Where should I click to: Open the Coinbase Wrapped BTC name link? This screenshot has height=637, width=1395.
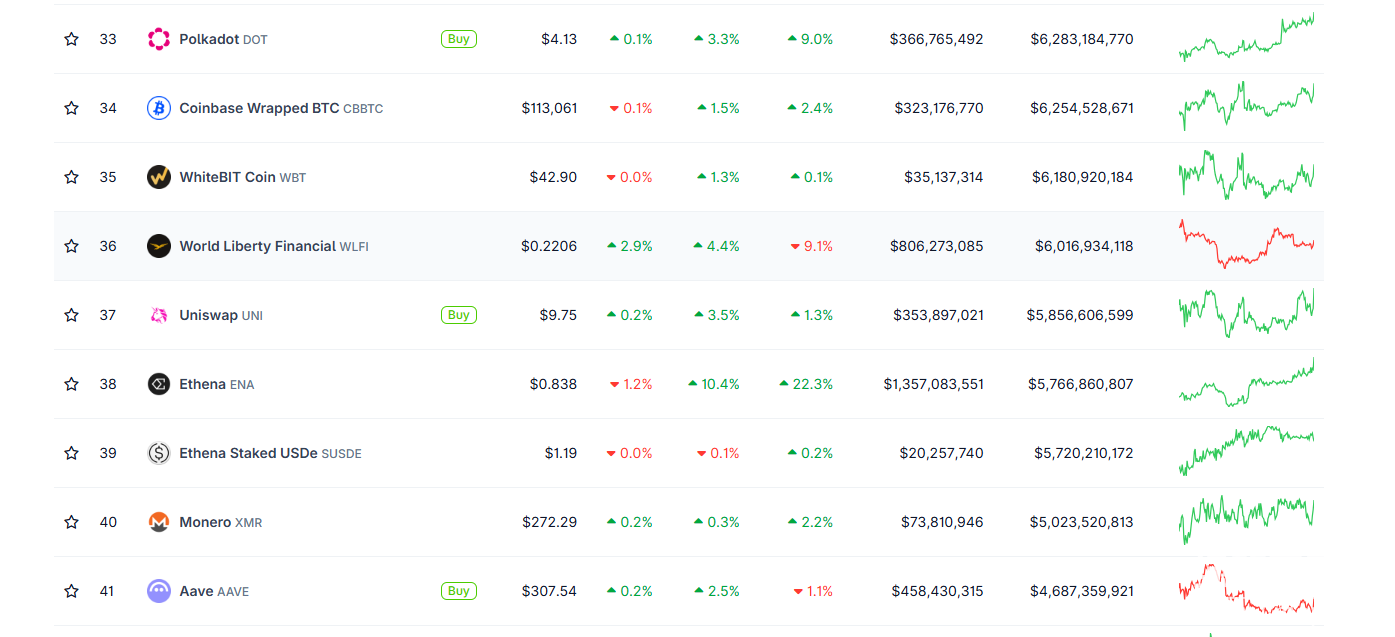(x=259, y=108)
